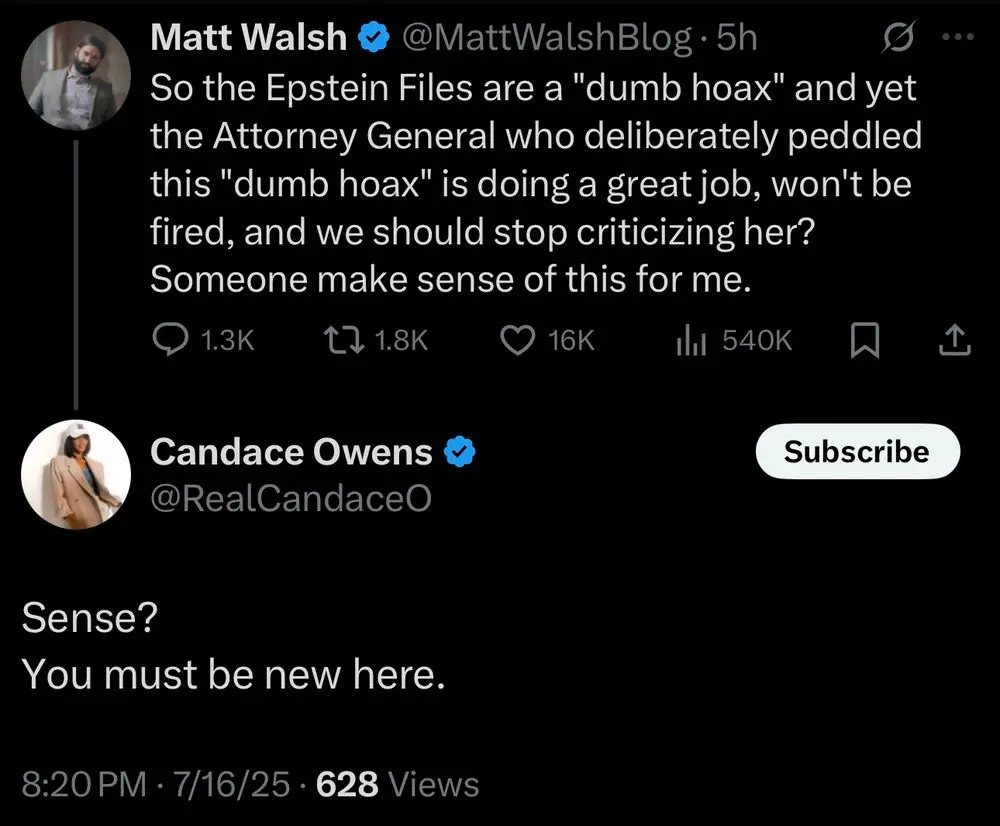Bookmark Matt Walsh's post
The height and width of the screenshot is (826, 1000).
[x=863, y=341]
